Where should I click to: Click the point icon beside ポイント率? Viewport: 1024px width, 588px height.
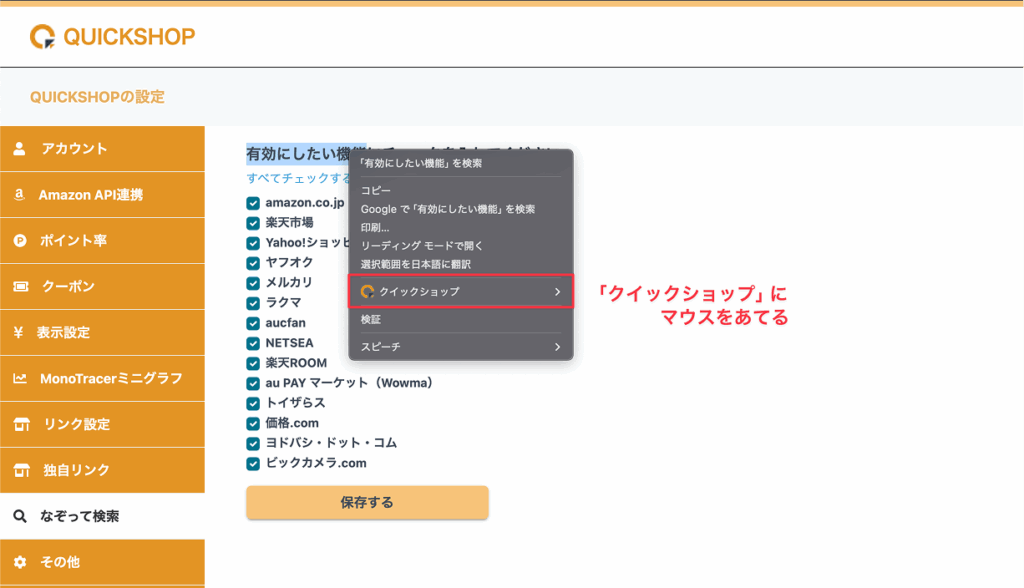click(20, 240)
